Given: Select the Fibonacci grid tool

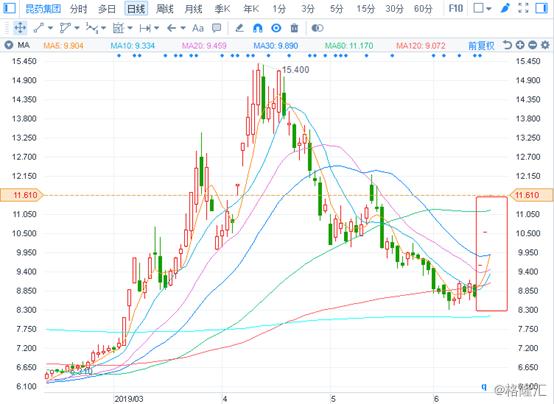Looking at the screenshot, I should [x=118, y=28].
